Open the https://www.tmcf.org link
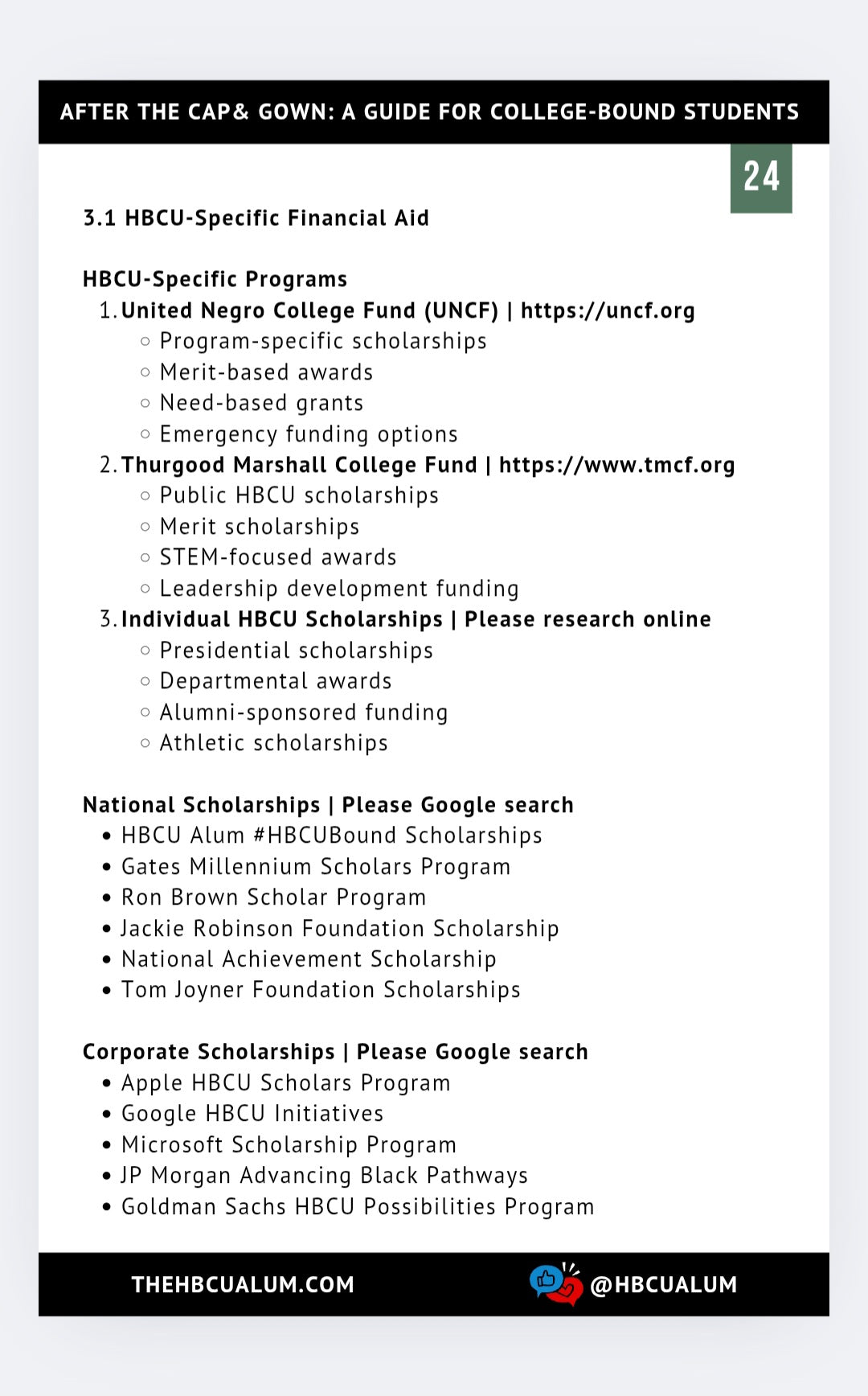This screenshot has height=1396, width=868. pos(616,465)
